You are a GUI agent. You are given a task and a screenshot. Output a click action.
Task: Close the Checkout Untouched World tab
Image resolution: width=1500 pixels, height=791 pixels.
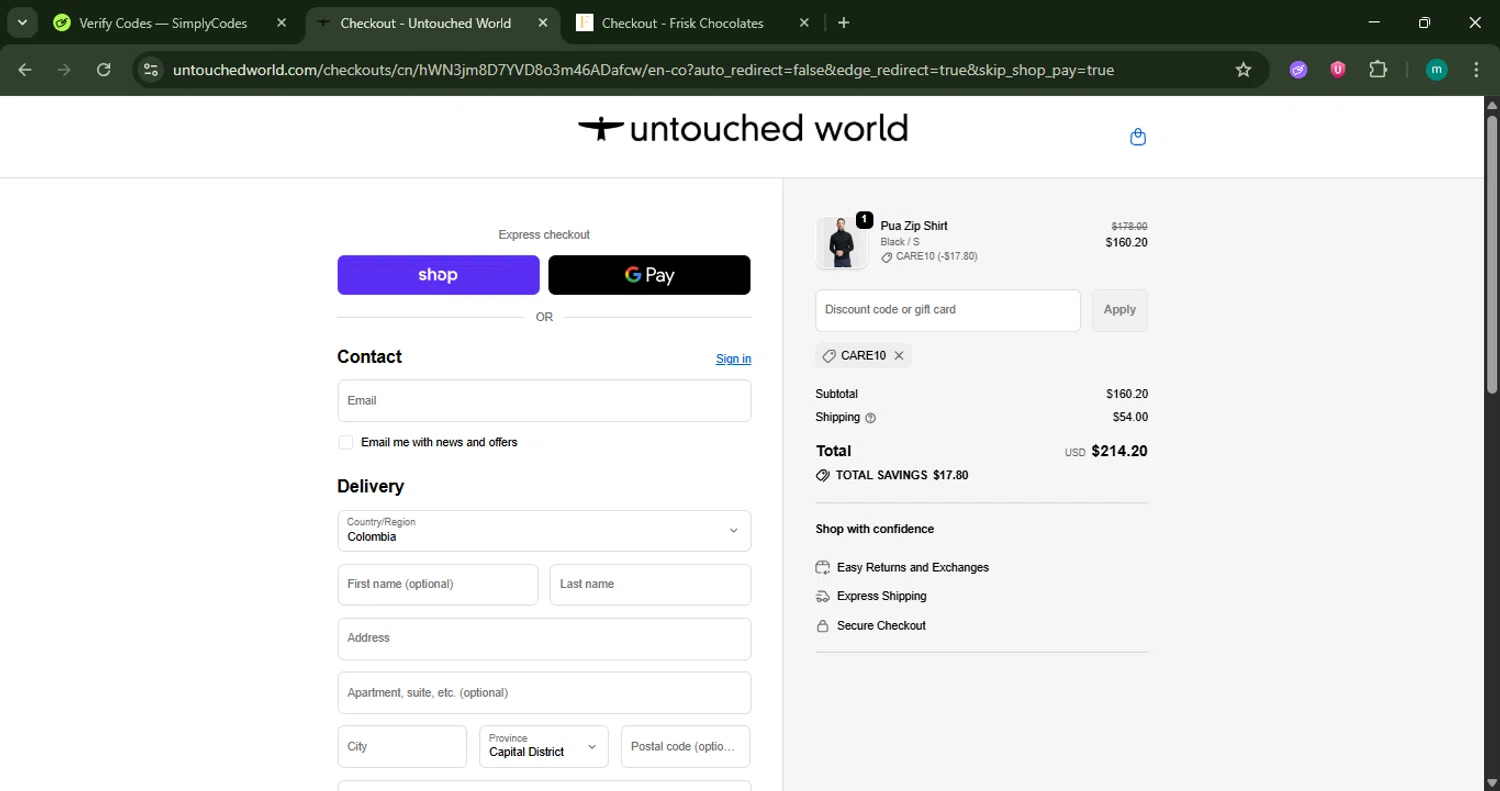(x=543, y=23)
